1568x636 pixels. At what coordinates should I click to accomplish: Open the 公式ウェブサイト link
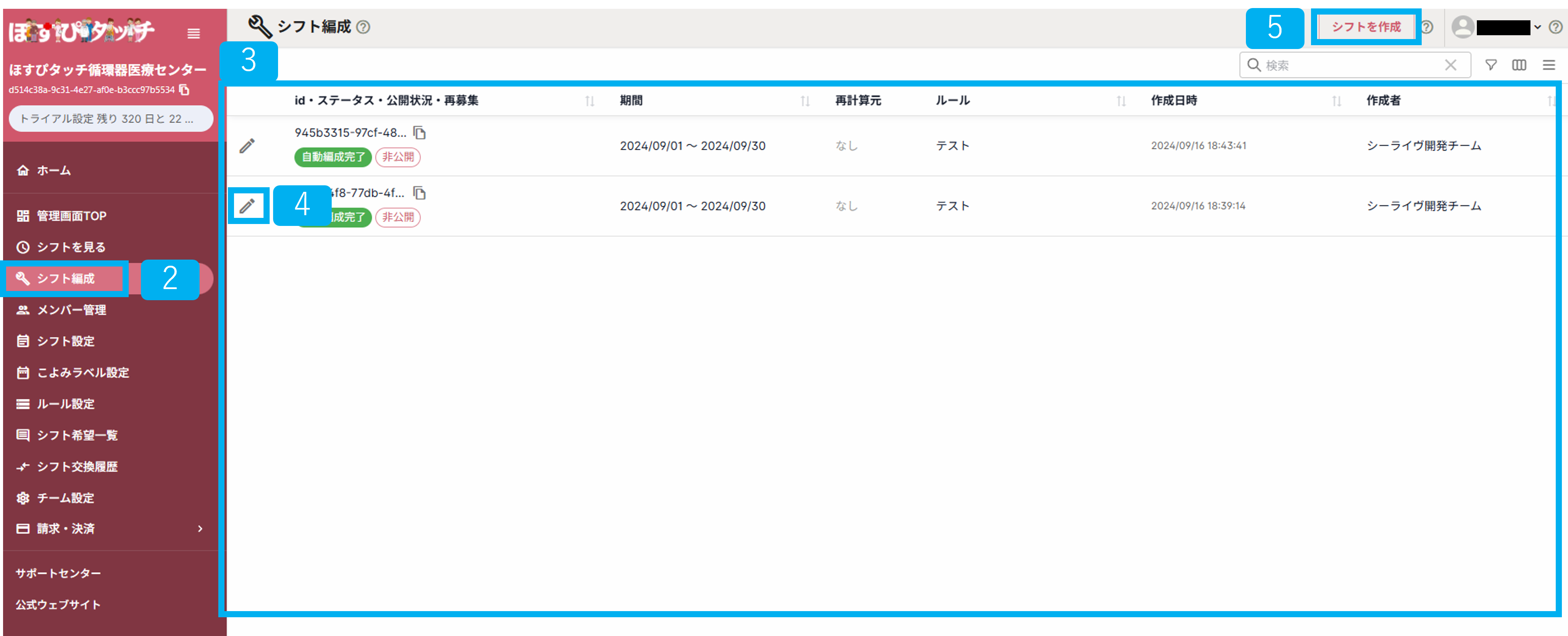click(58, 604)
